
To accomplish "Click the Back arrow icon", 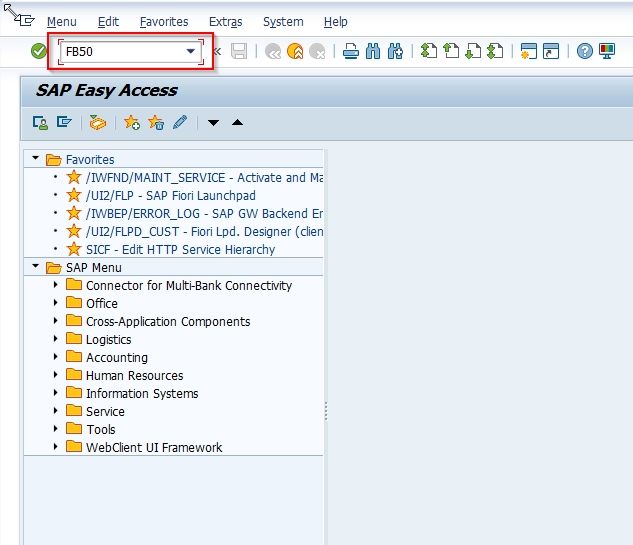I will 273,52.
